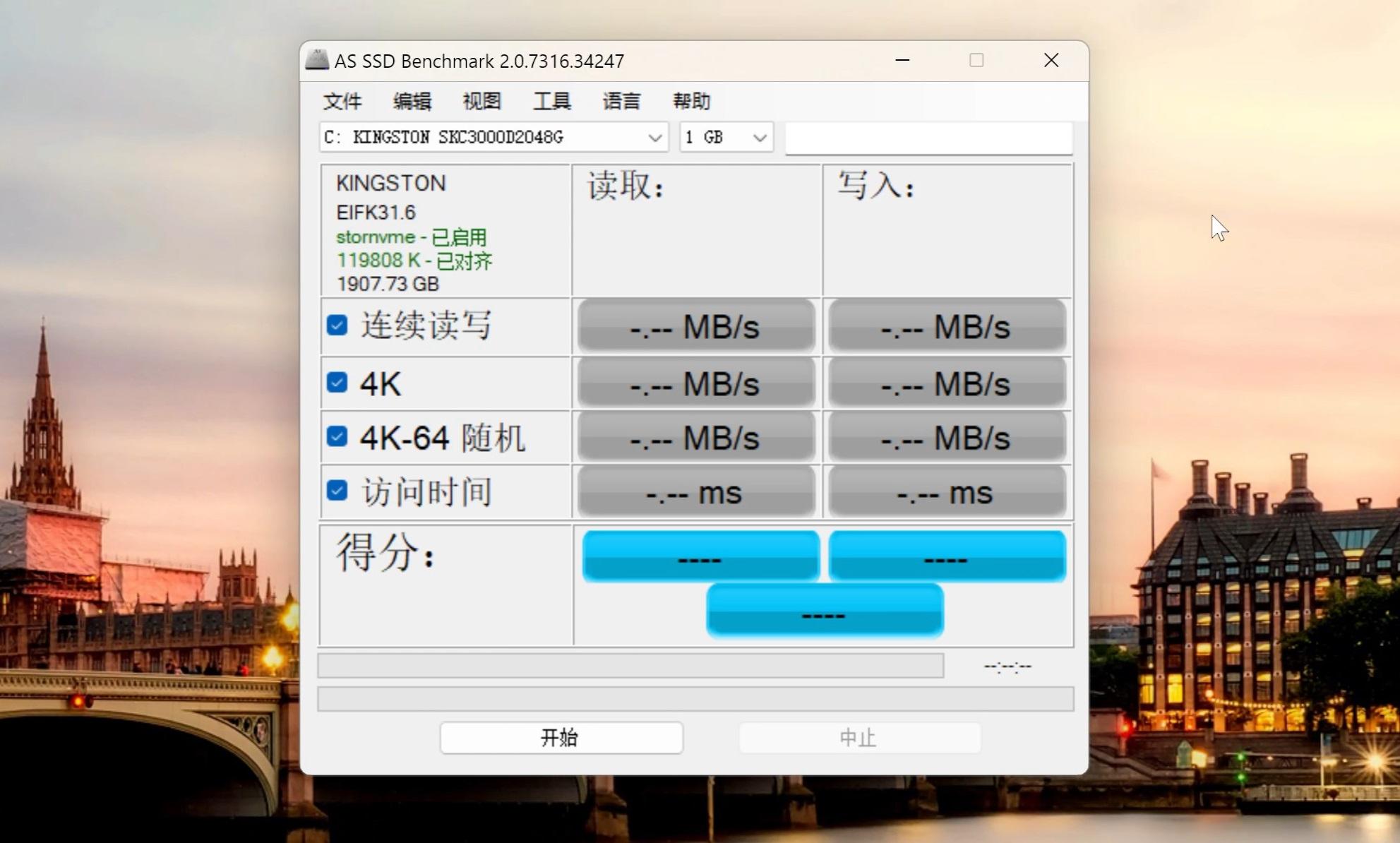Image resolution: width=1400 pixels, height=843 pixels.
Task: Click the 1907.73 GB capacity text
Action: [x=388, y=284]
